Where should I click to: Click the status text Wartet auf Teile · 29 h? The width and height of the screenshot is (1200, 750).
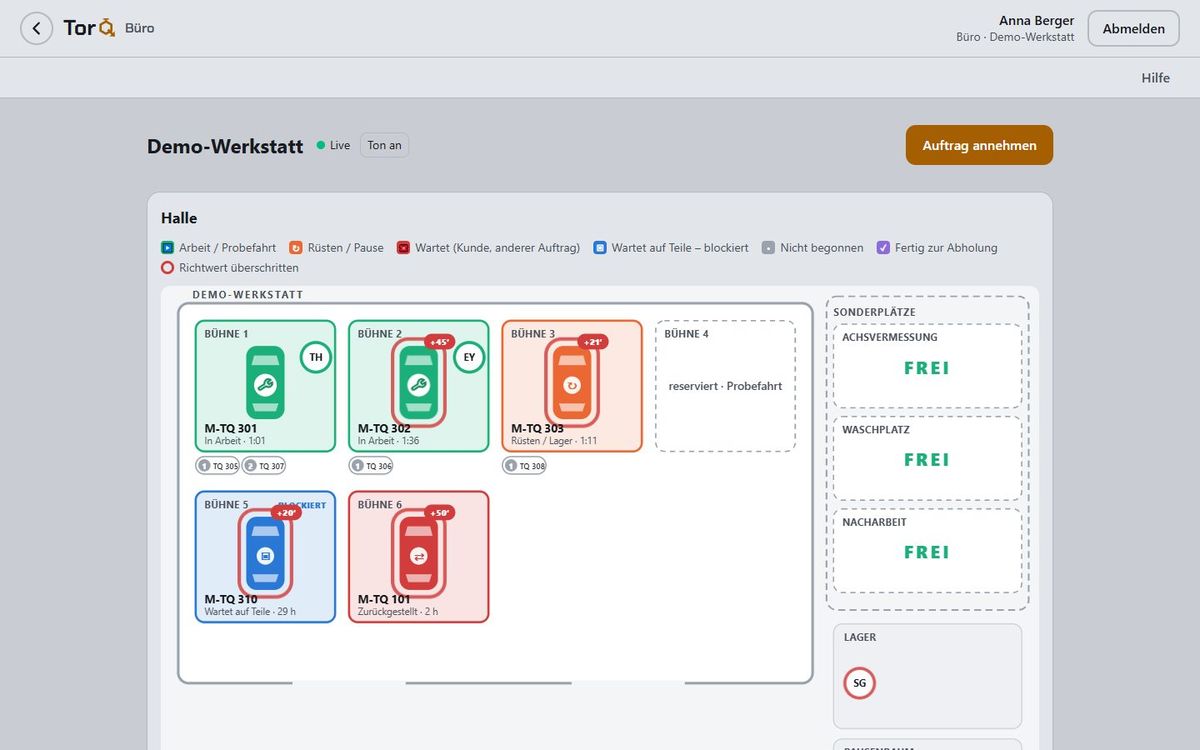[250, 612]
